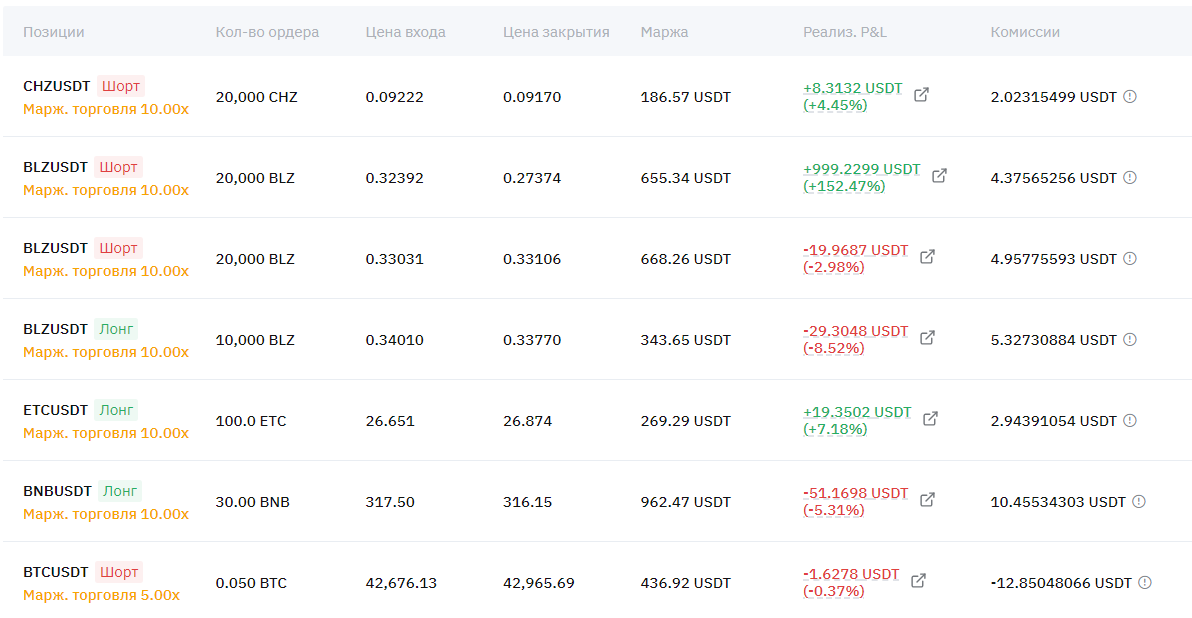Show info for -12.85048066 USDT commission

pyautogui.click(x=1145, y=582)
